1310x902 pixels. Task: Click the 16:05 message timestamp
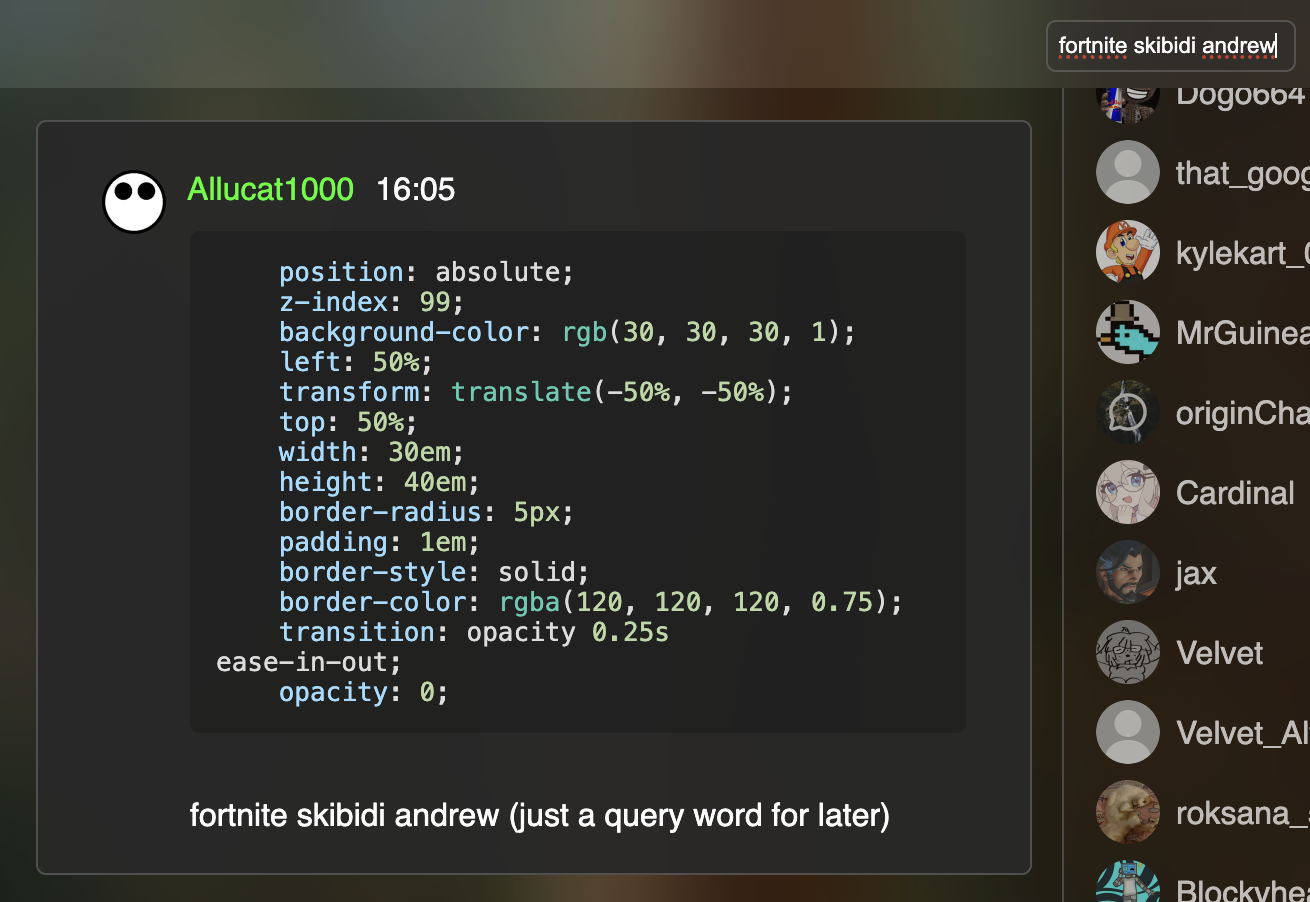[415, 189]
